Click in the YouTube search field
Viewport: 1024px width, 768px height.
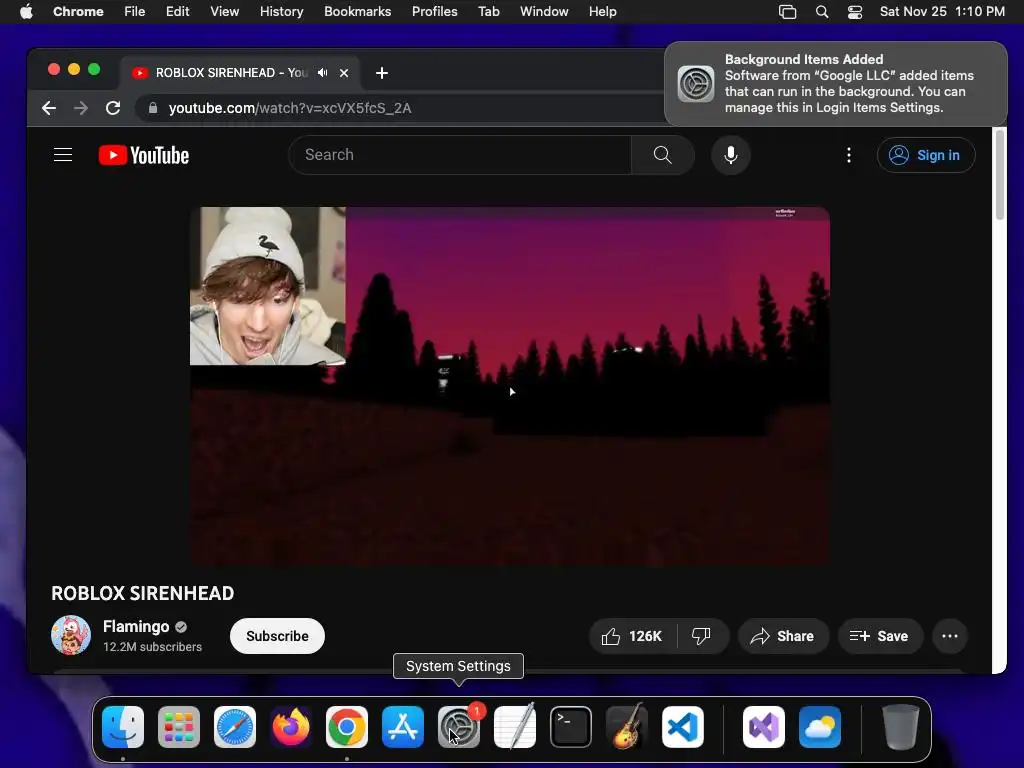(x=460, y=155)
